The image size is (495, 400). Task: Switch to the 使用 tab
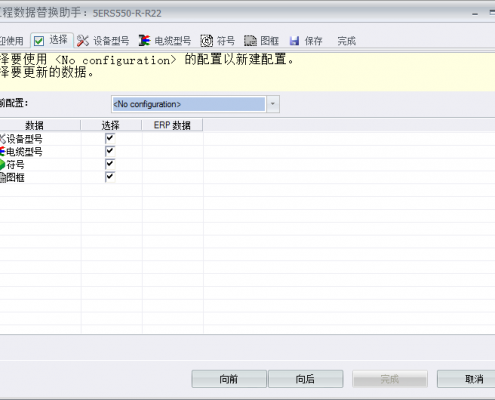pyautogui.click(x=11, y=41)
